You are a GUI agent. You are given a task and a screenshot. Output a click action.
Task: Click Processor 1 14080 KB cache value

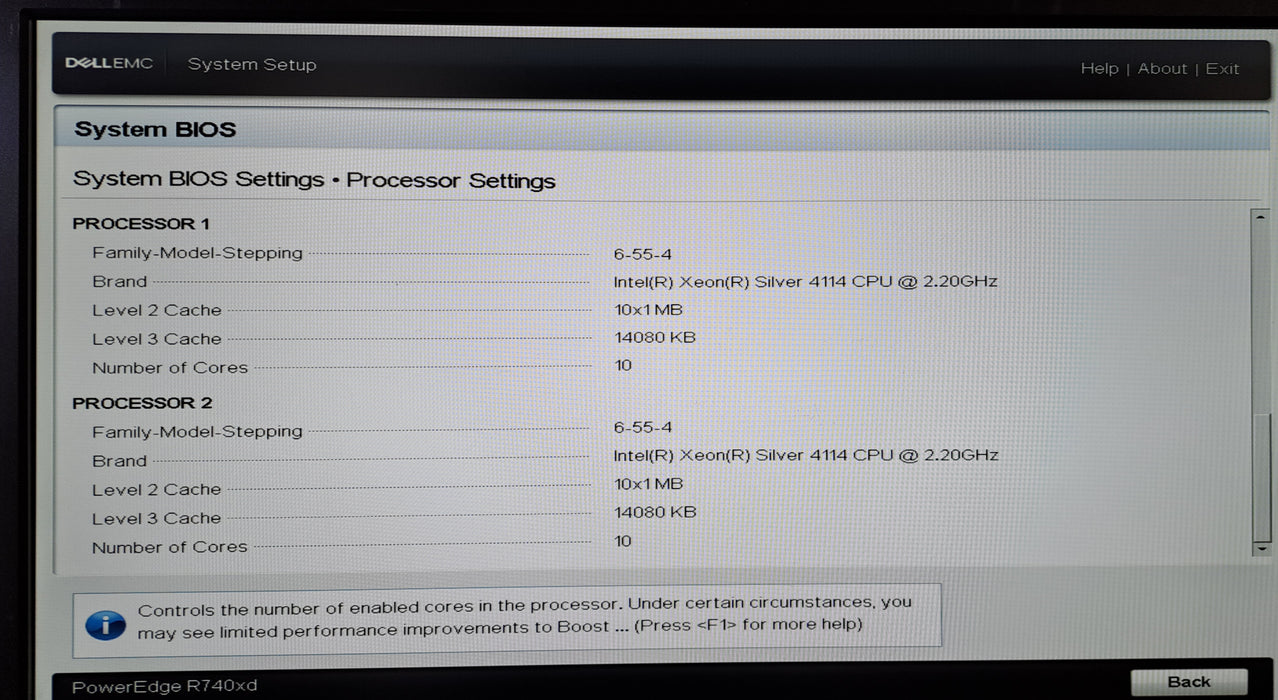[655, 338]
